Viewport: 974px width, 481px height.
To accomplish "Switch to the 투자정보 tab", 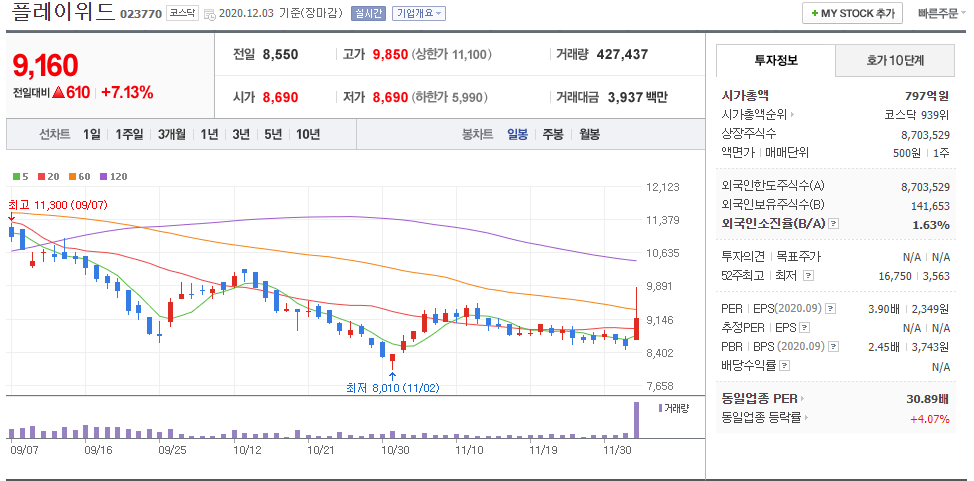I will pyautogui.click(x=776, y=60).
